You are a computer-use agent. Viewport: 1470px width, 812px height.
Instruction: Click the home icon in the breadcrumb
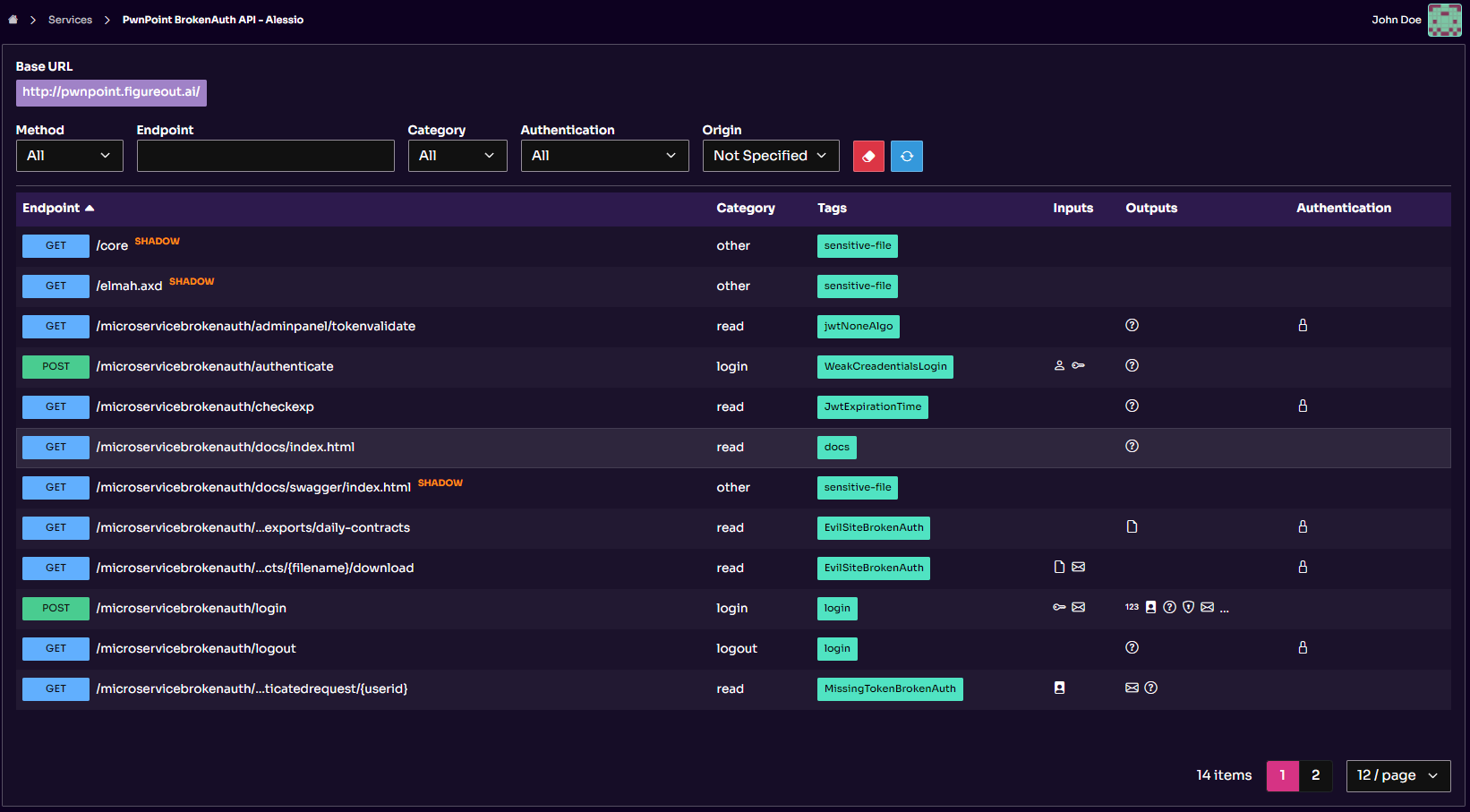click(x=13, y=19)
